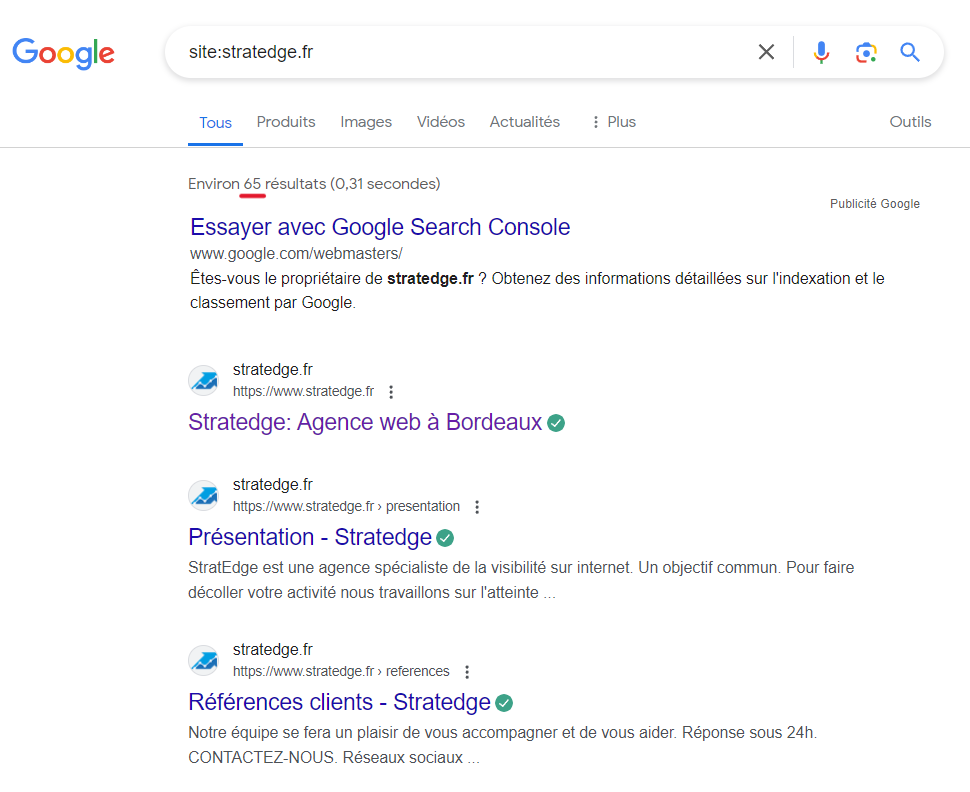
Task: Open options dots for presentation result
Action: [477, 507]
